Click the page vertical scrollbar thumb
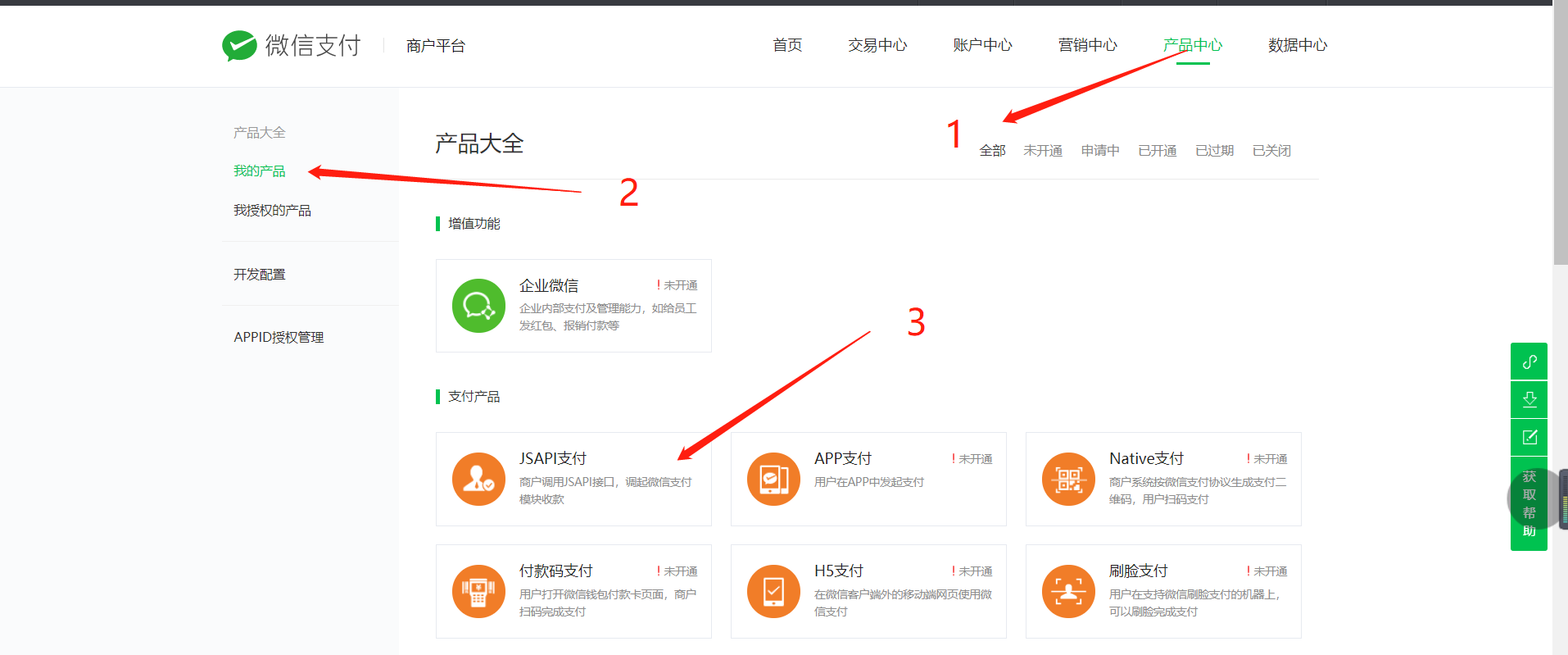This screenshot has height=655, width=1568. (x=1561, y=133)
